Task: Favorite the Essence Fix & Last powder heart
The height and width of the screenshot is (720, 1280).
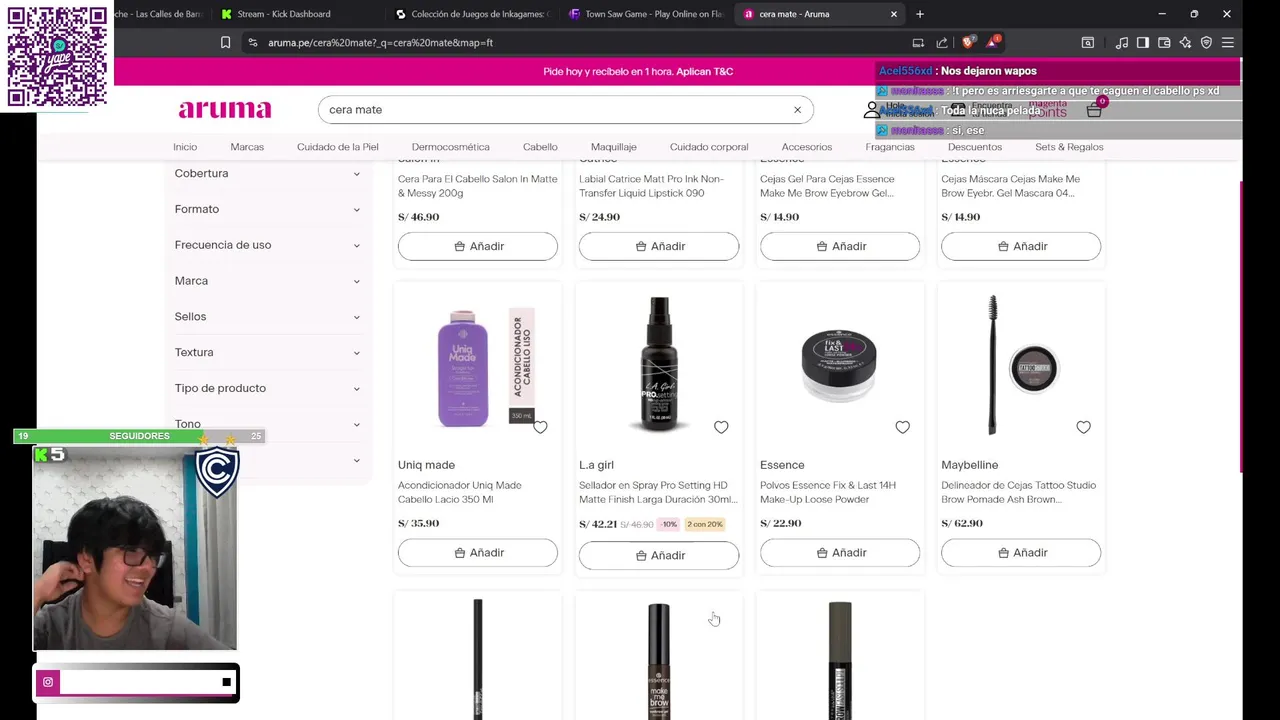Action: coord(902,427)
